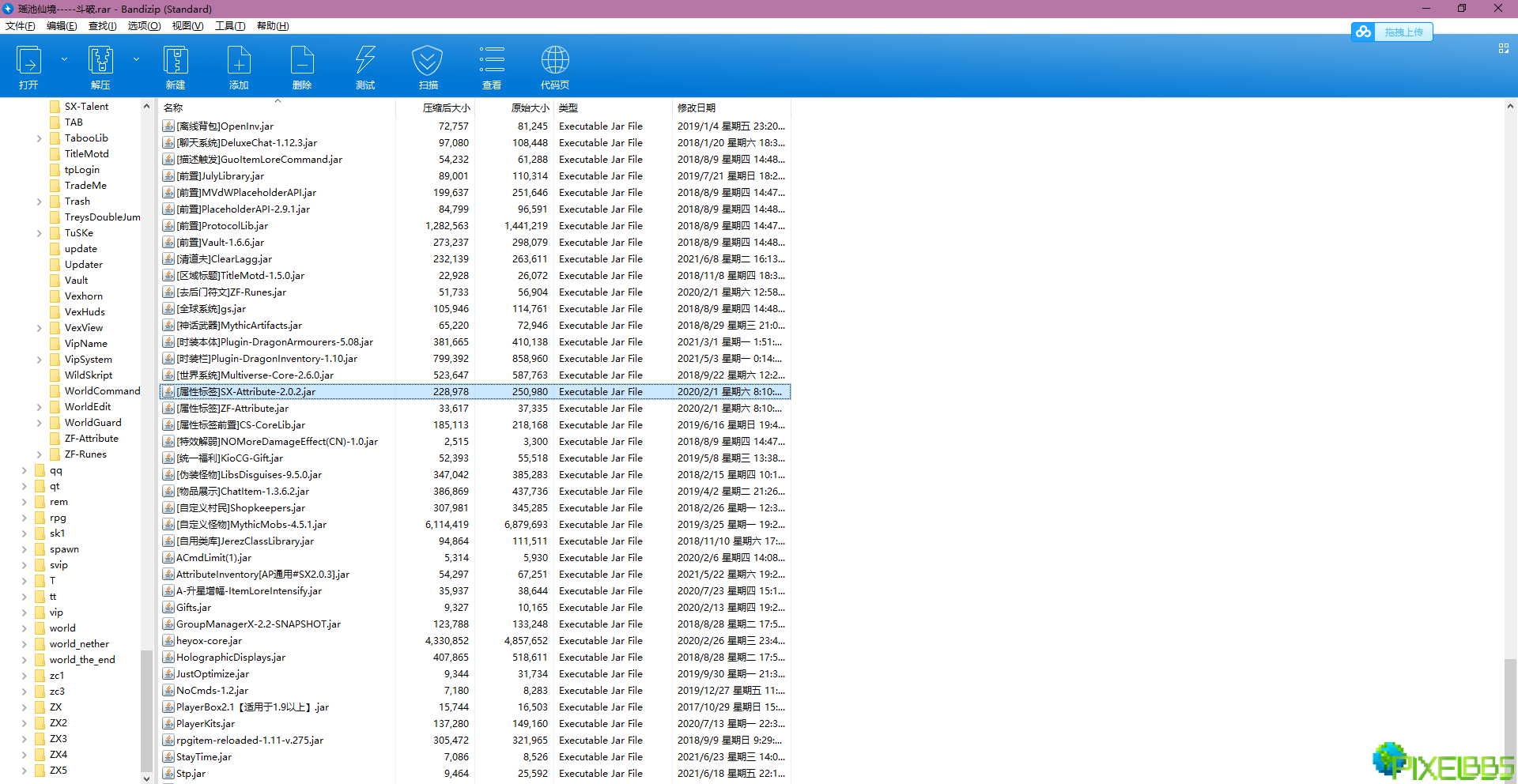Click the Open (打开) toolbar icon
1518x784 pixels.
click(x=29, y=61)
